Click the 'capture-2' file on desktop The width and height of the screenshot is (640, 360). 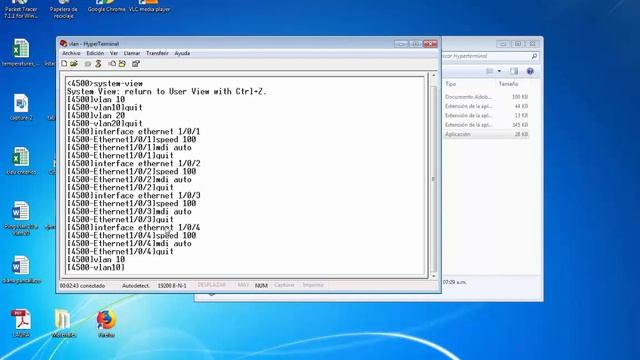point(20,107)
